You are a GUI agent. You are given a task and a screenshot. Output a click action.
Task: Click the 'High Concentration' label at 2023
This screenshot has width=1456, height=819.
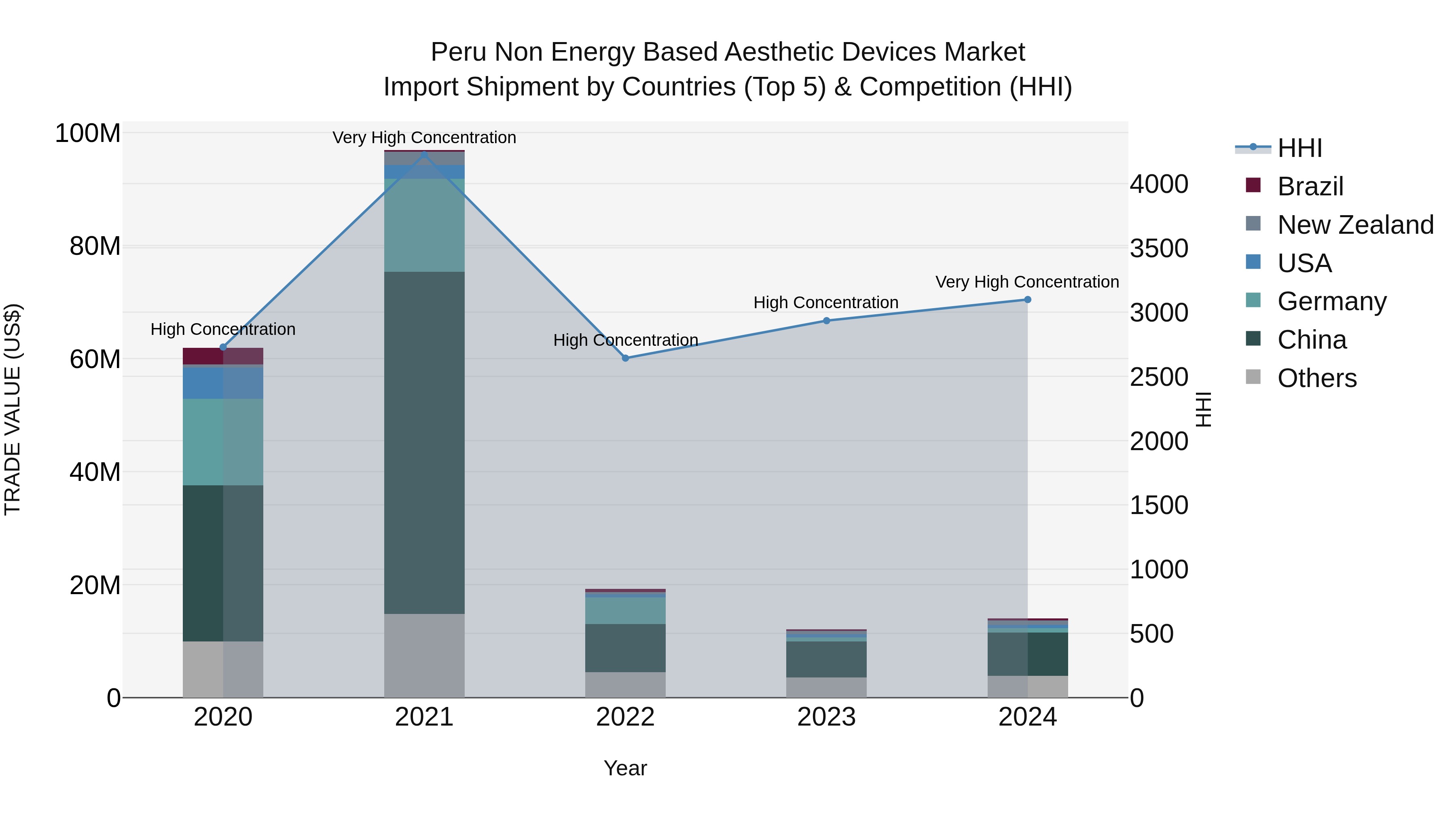coord(826,303)
